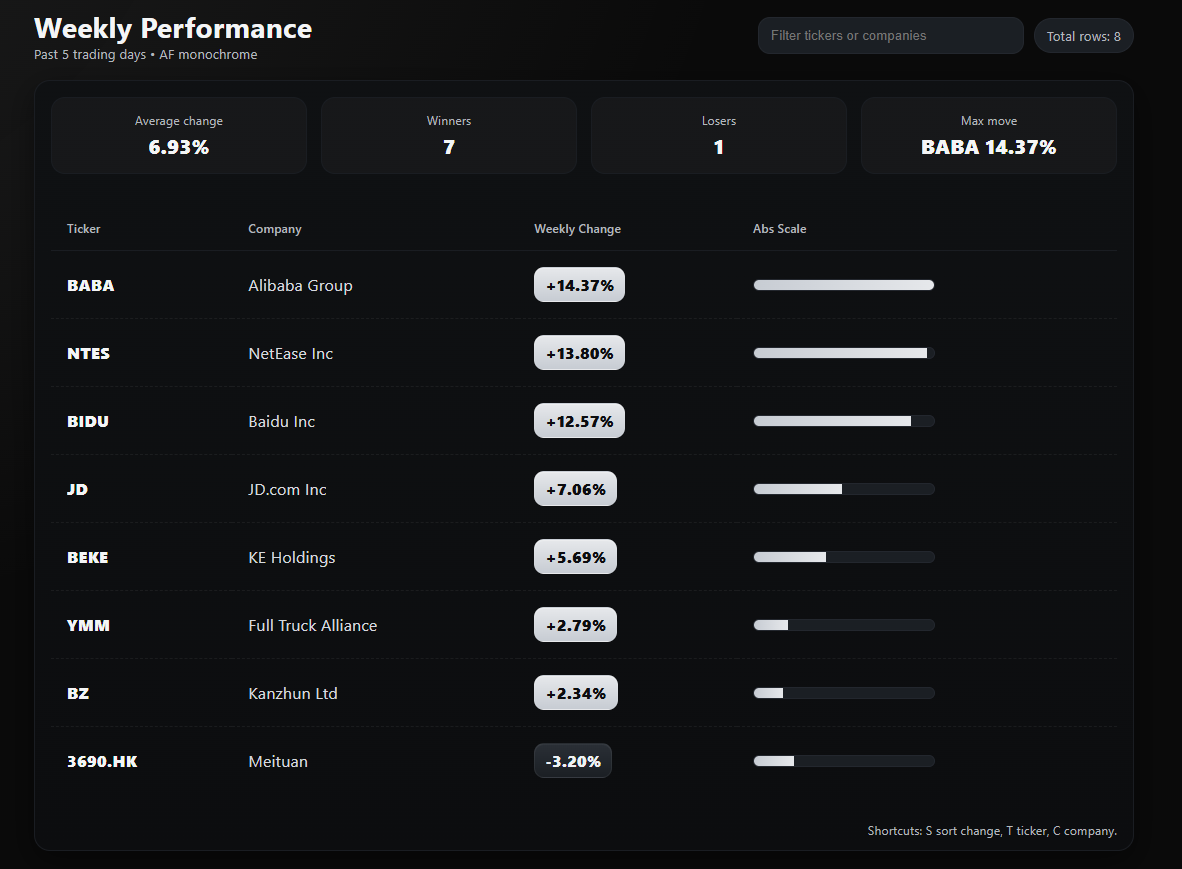1182x869 pixels.
Task: Click the +7.06% change badge
Action: (x=575, y=488)
